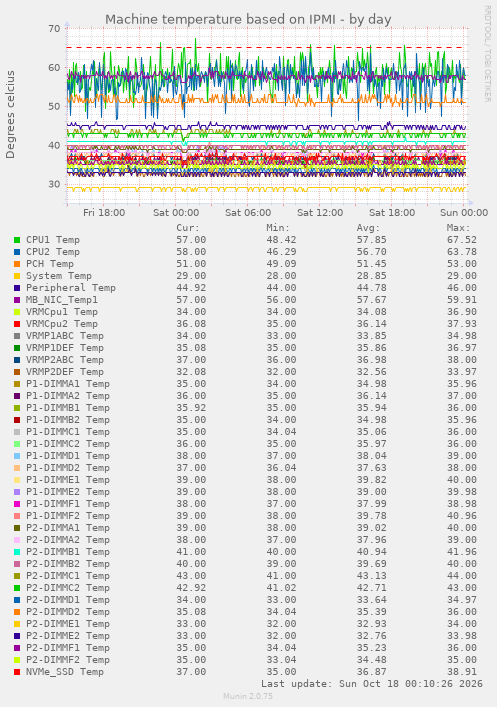The width and height of the screenshot is (497, 707).
Task: Click the orange swatch beside PCH Temp
Action: pyautogui.click(x=17, y=264)
